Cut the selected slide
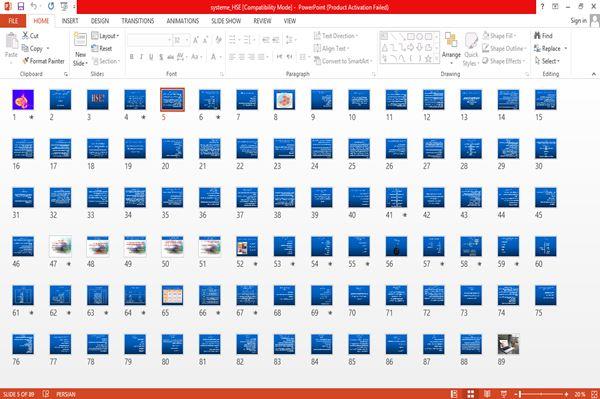This screenshot has width=600, height=399. 30,36
